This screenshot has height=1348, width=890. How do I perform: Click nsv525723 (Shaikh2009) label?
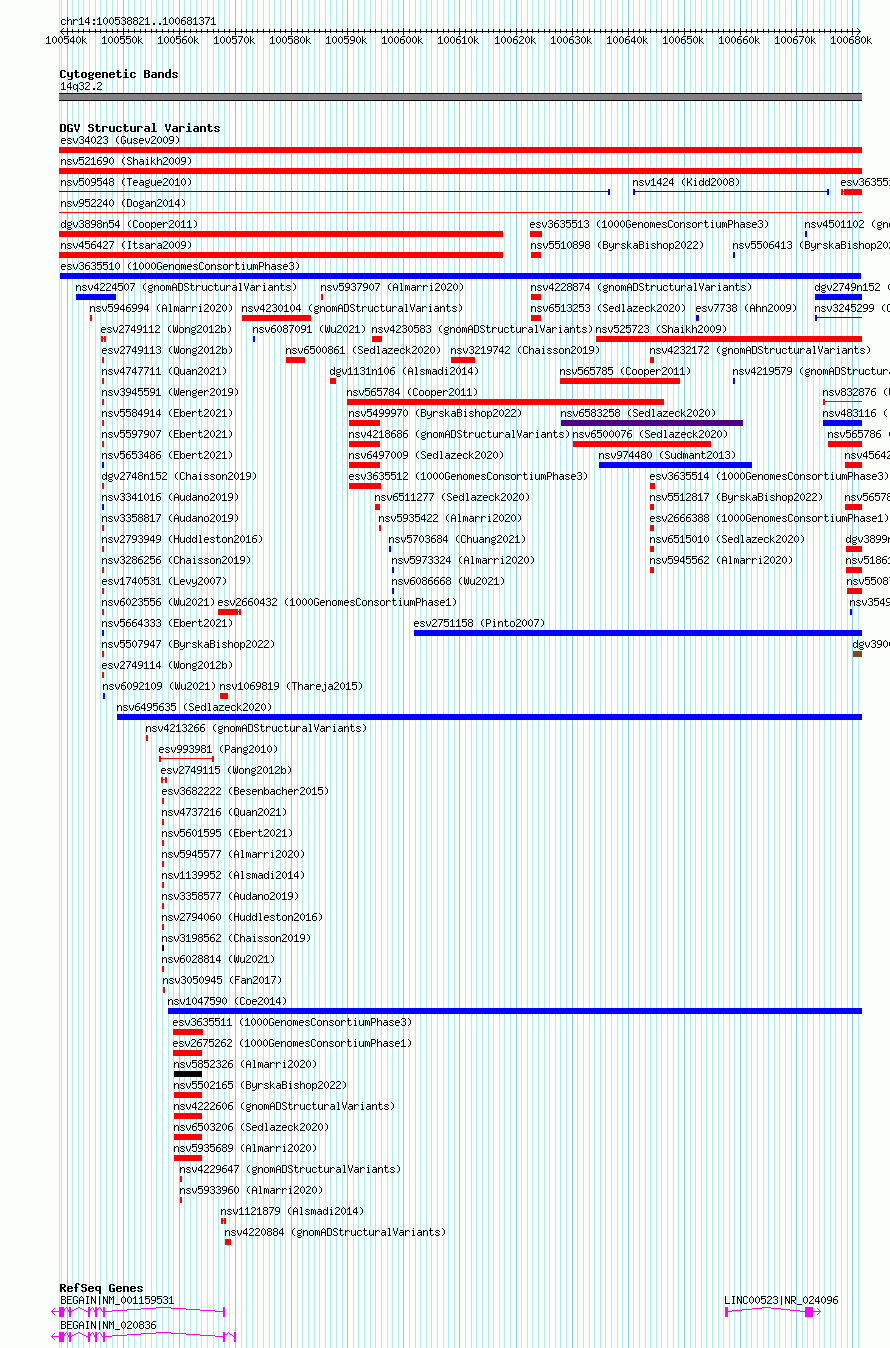[661, 329]
